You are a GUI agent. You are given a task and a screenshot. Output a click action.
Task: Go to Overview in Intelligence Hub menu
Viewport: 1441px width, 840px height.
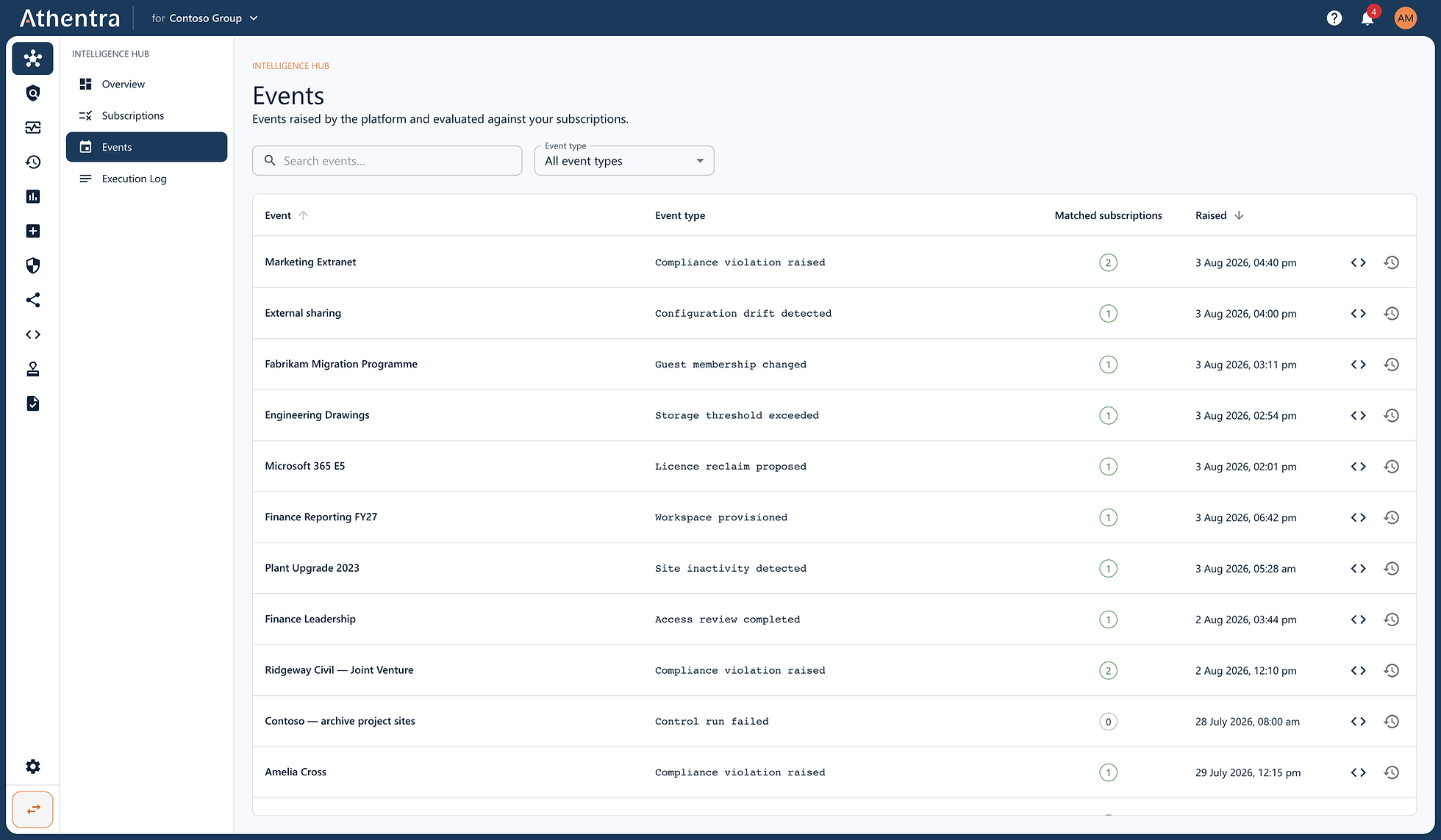tap(146, 84)
